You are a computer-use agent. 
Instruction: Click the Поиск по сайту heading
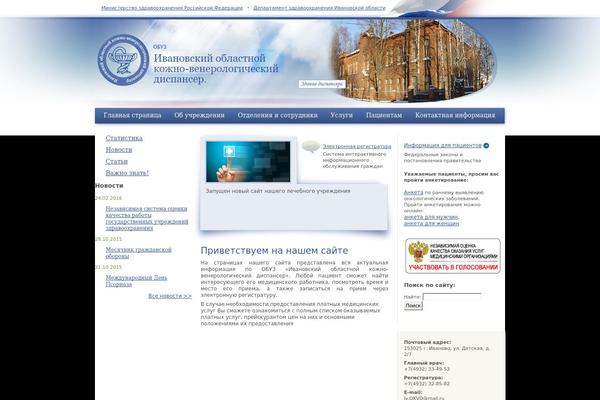click(429, 285)
